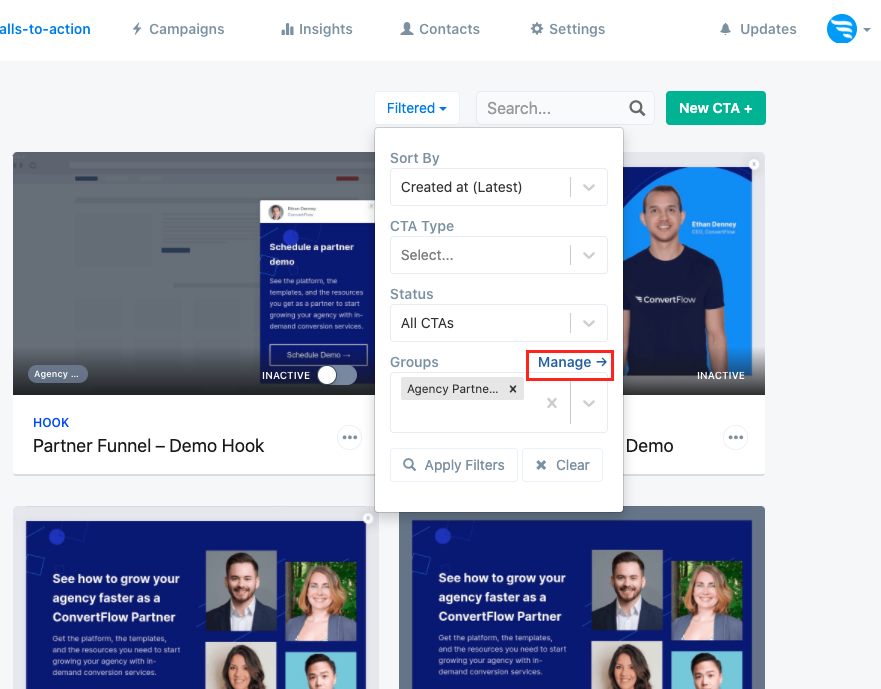Click the Insights bar chart icon
This screenshot has width=881, height=689.
tap(287, 29)
